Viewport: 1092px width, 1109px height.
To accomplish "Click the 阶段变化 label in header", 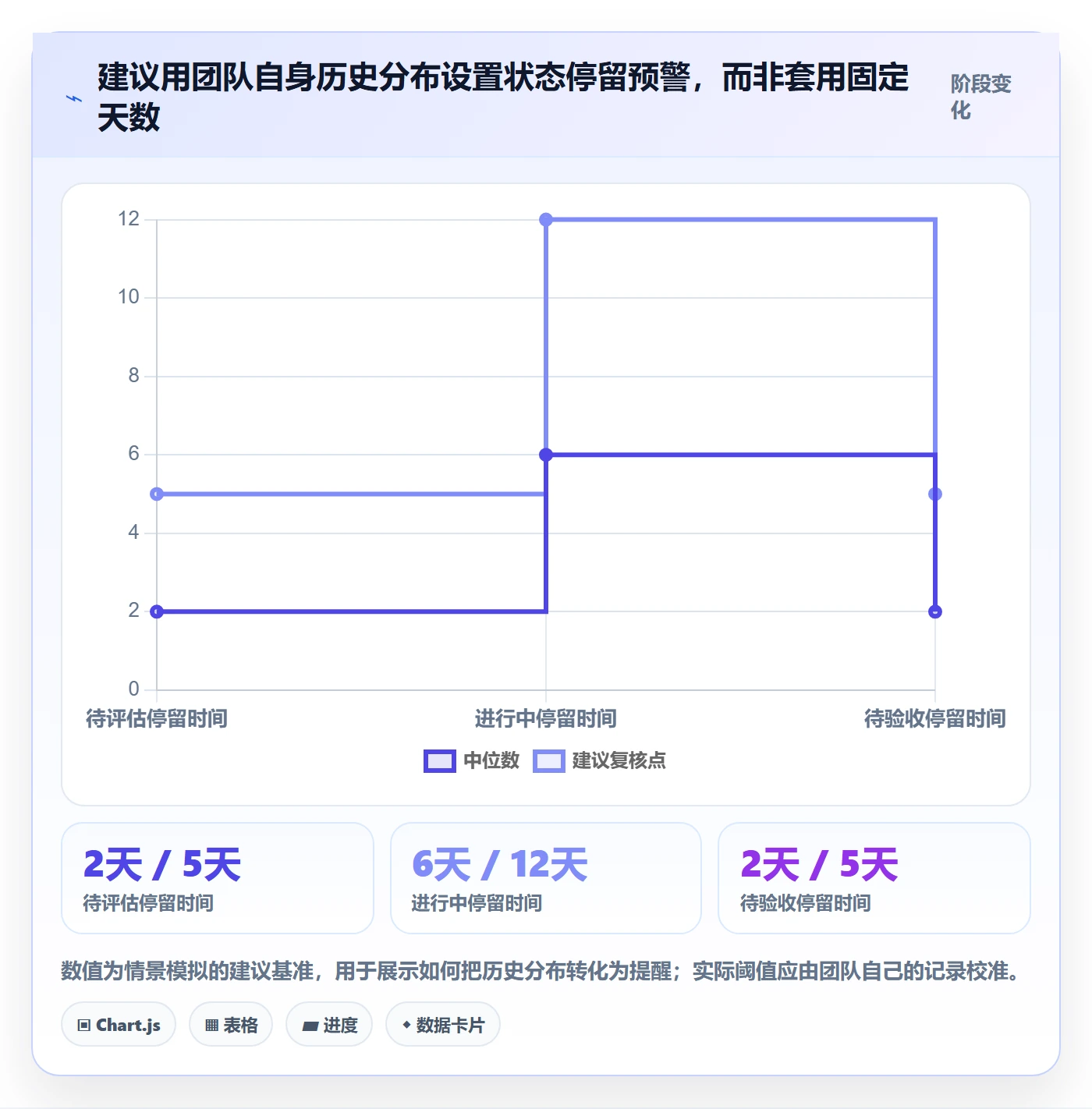I will click(980, 97).
